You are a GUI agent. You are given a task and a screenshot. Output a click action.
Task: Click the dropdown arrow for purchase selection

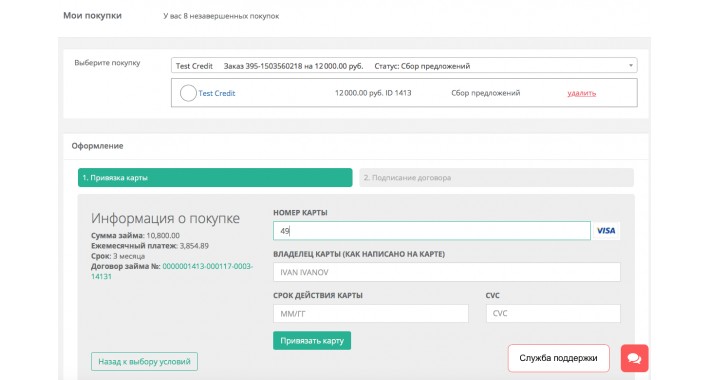point(631,66)
